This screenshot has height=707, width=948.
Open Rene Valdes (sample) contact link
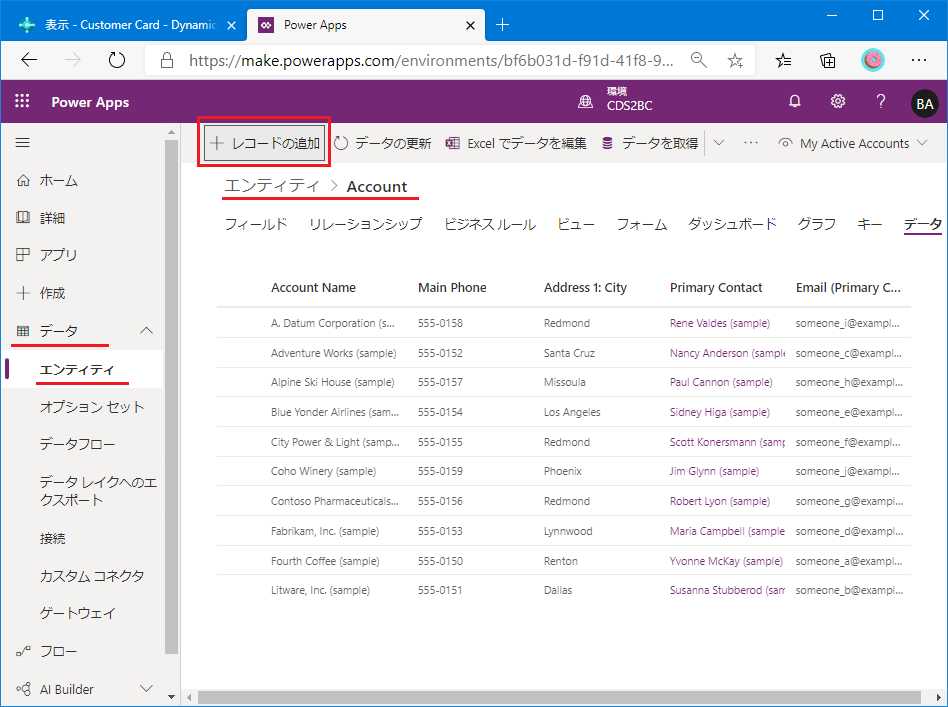[x=719, y=323]
